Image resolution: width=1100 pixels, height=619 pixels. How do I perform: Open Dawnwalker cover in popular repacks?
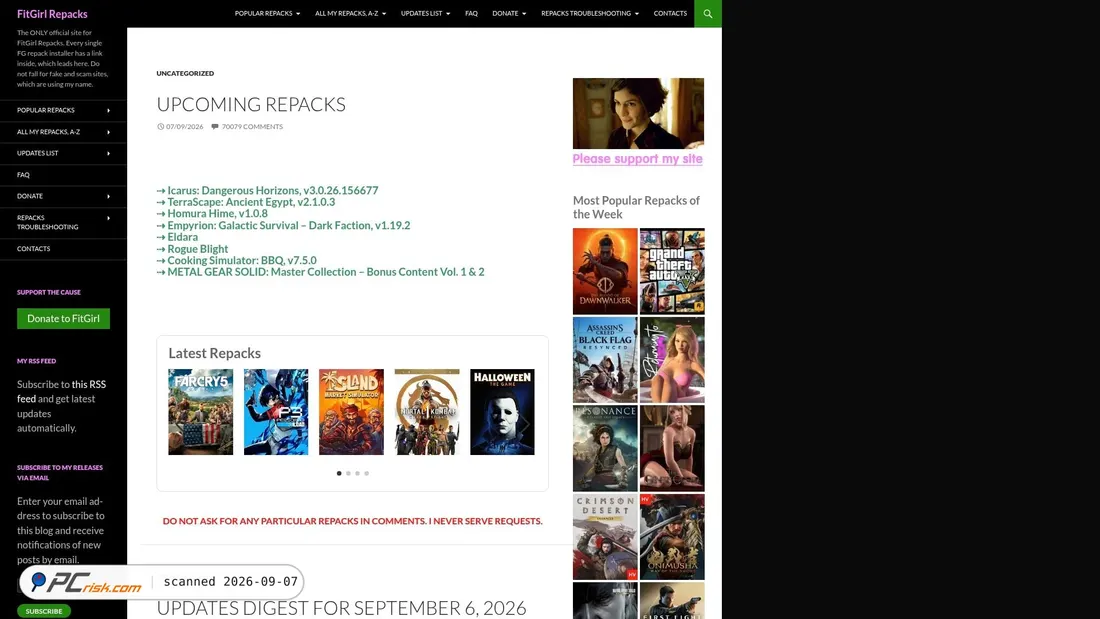[x=605, y=271]
